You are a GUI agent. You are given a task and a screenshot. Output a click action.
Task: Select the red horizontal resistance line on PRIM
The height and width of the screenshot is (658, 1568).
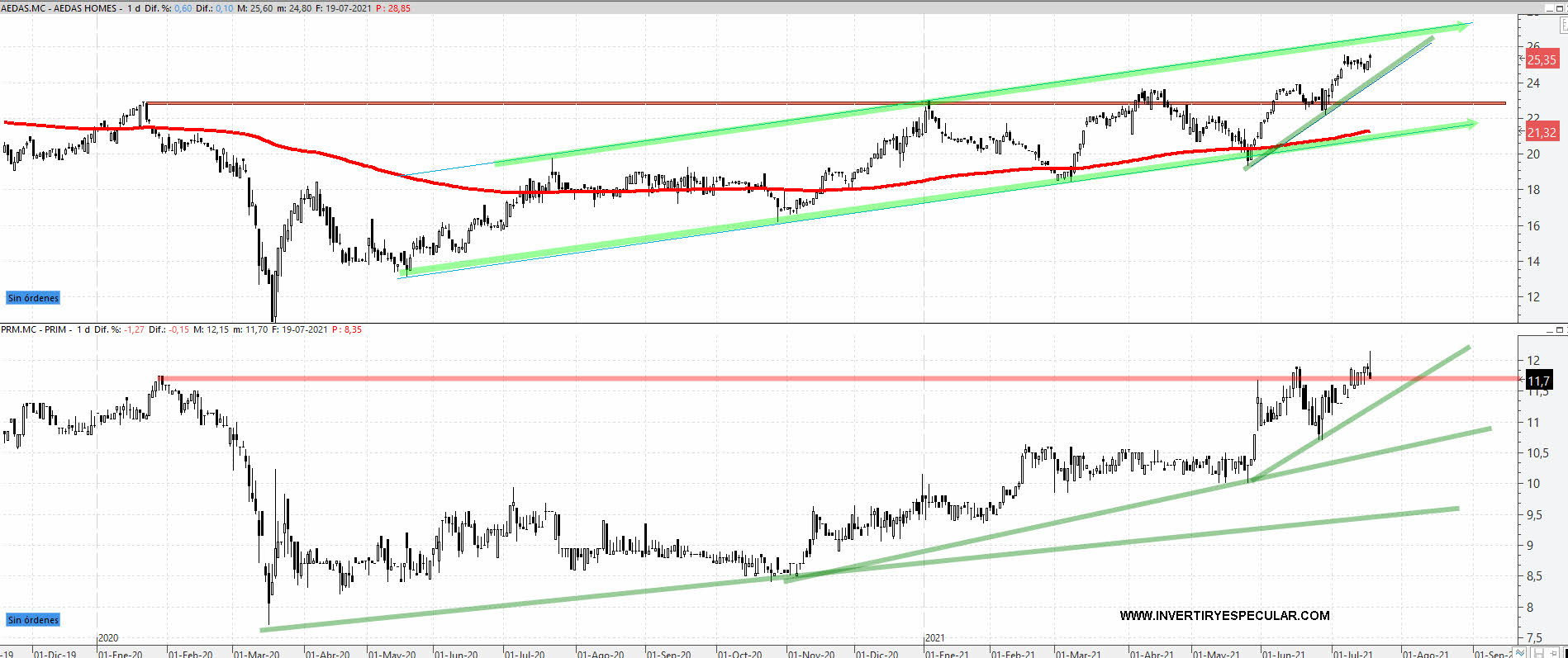(x=661, y=379)
